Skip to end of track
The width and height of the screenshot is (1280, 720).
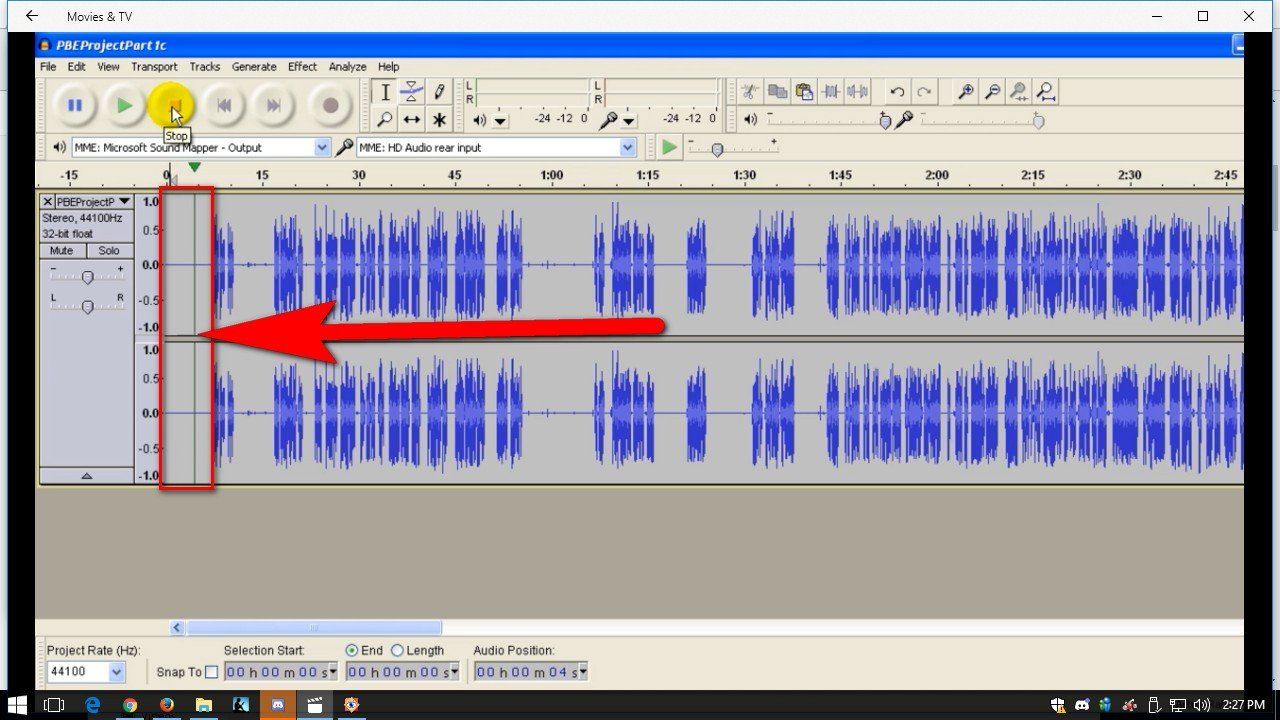273,105
